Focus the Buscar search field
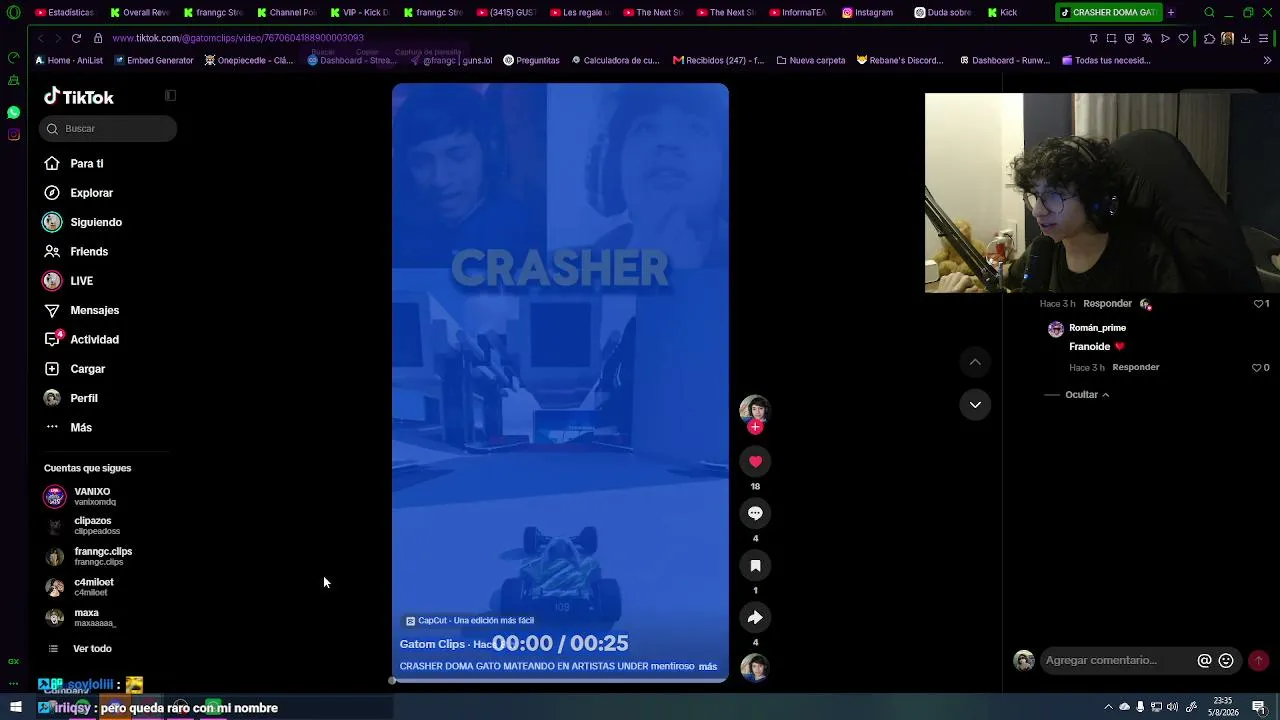 coord(108,128)
